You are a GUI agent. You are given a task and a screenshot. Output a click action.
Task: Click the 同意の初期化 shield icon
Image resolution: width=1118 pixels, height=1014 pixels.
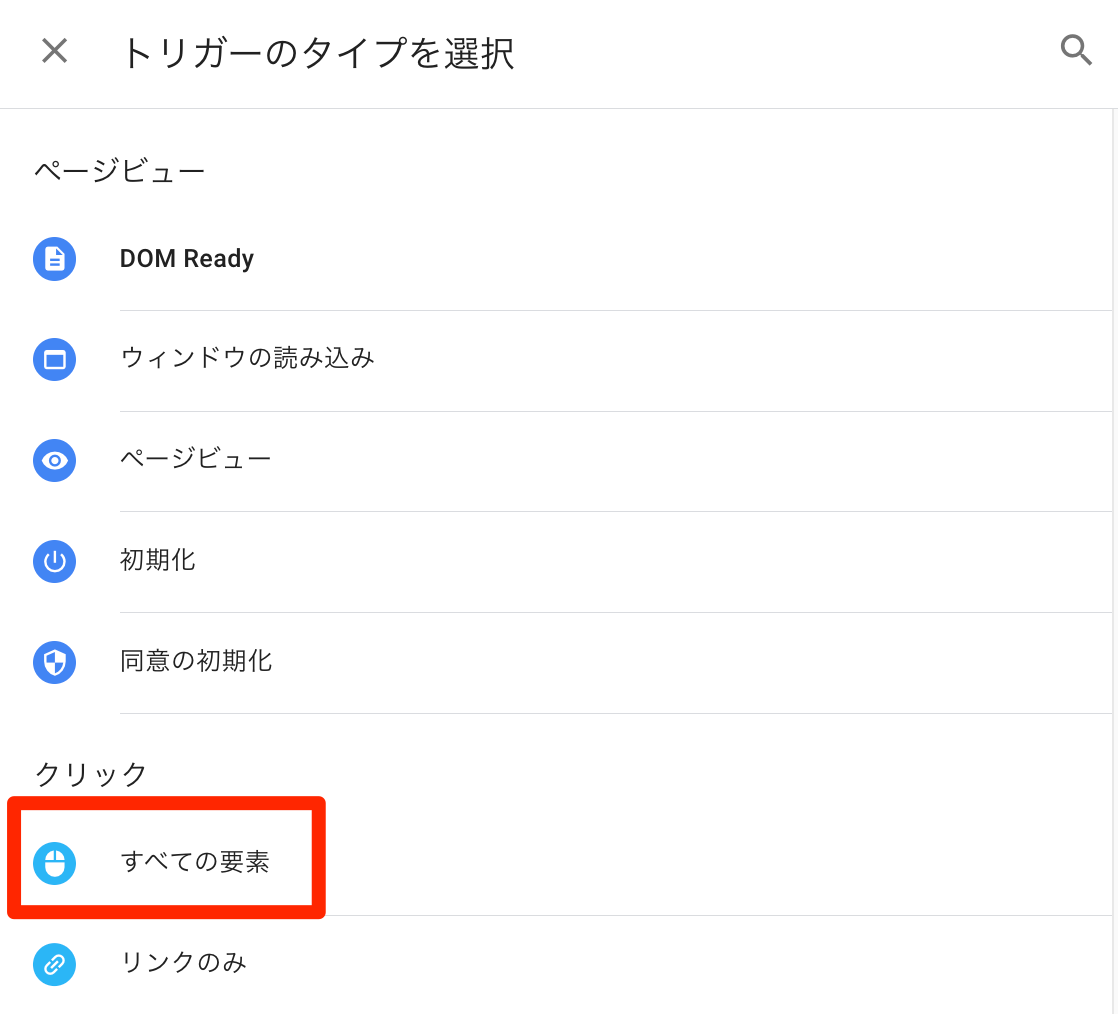(x=55, y=662)
